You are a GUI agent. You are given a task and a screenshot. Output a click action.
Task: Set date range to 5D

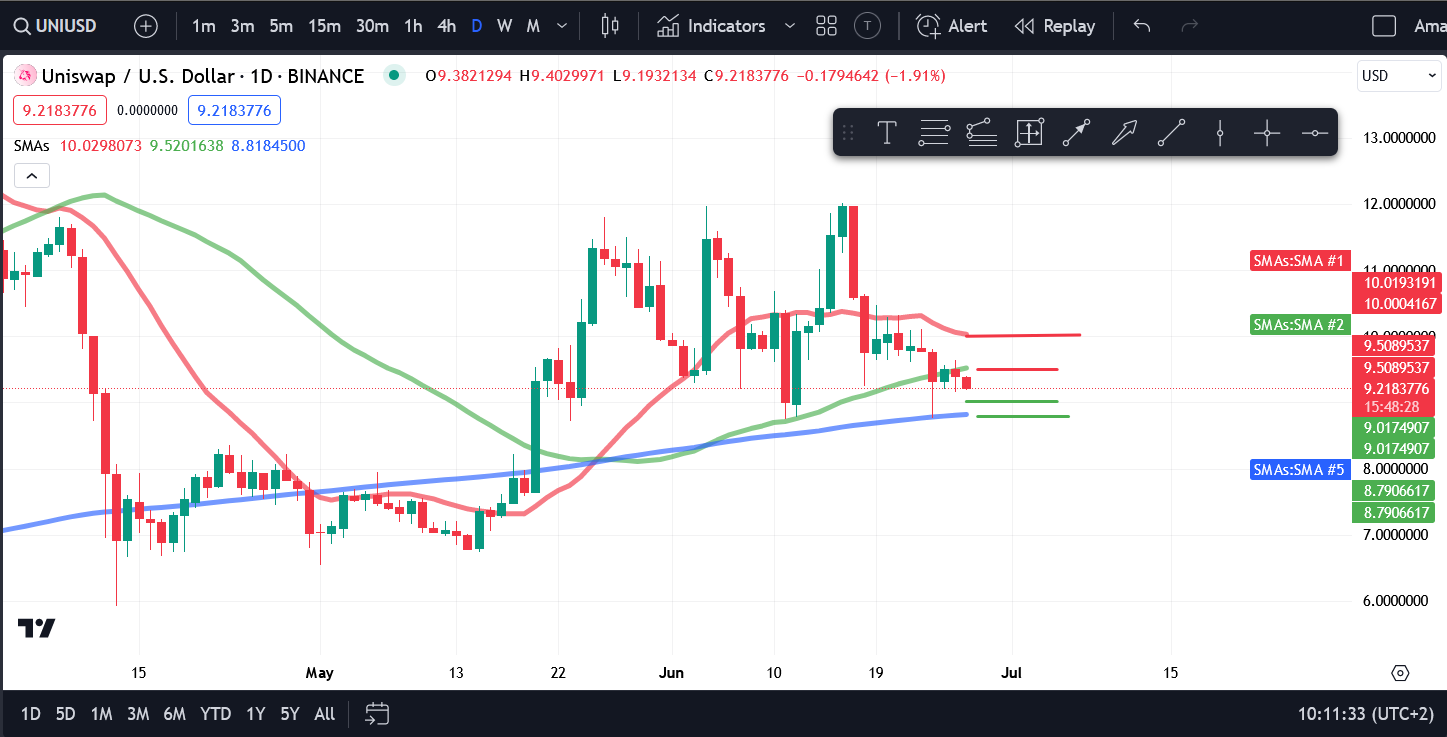[x=65, y=714]
